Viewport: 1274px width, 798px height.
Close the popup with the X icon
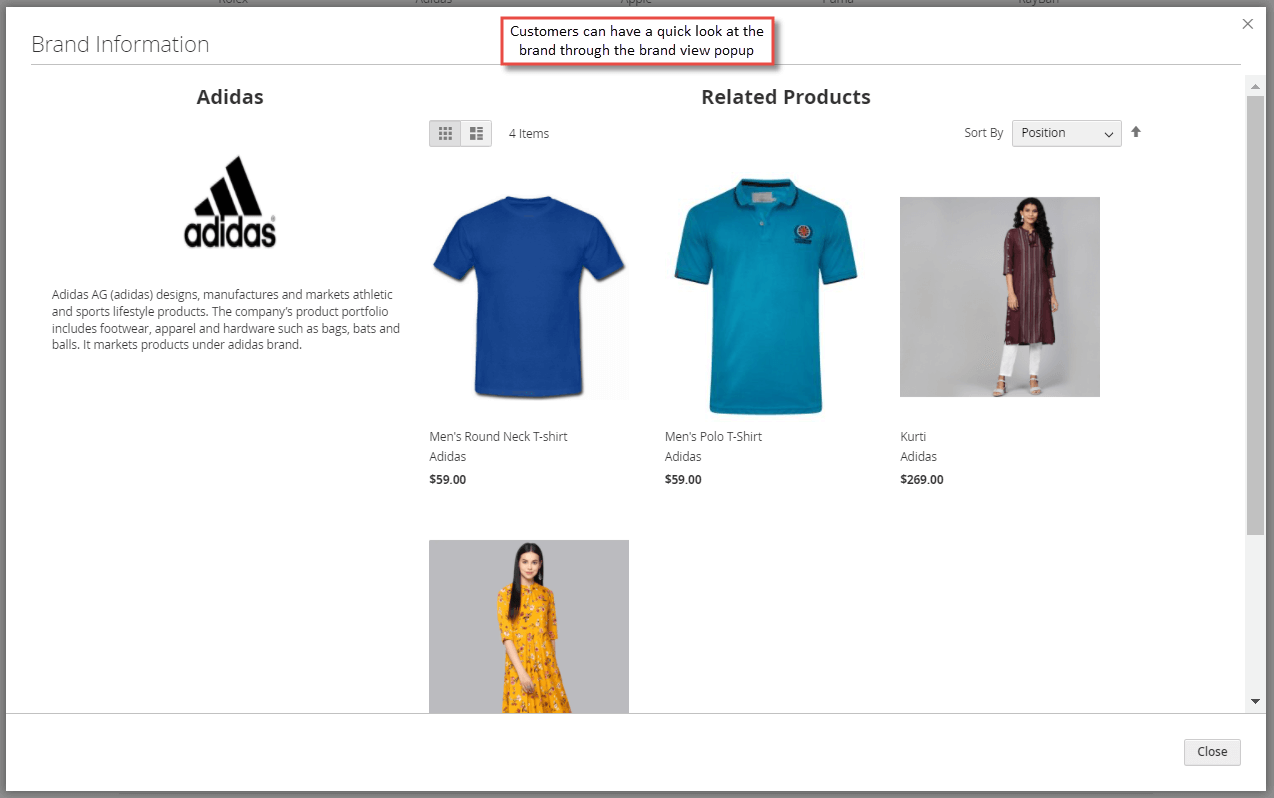tap(1247, 24)
